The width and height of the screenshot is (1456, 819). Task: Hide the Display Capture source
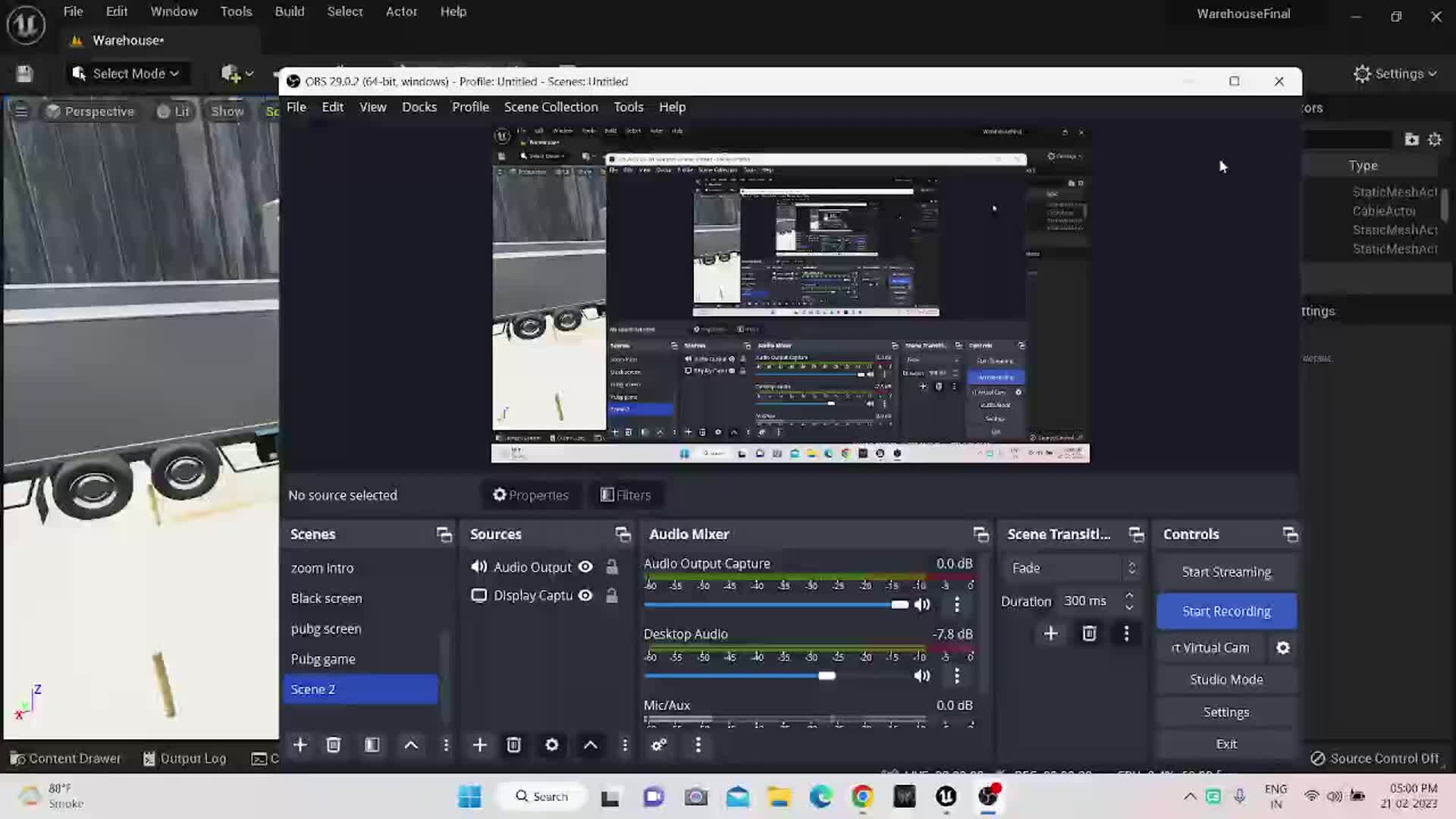pos(585,595)
